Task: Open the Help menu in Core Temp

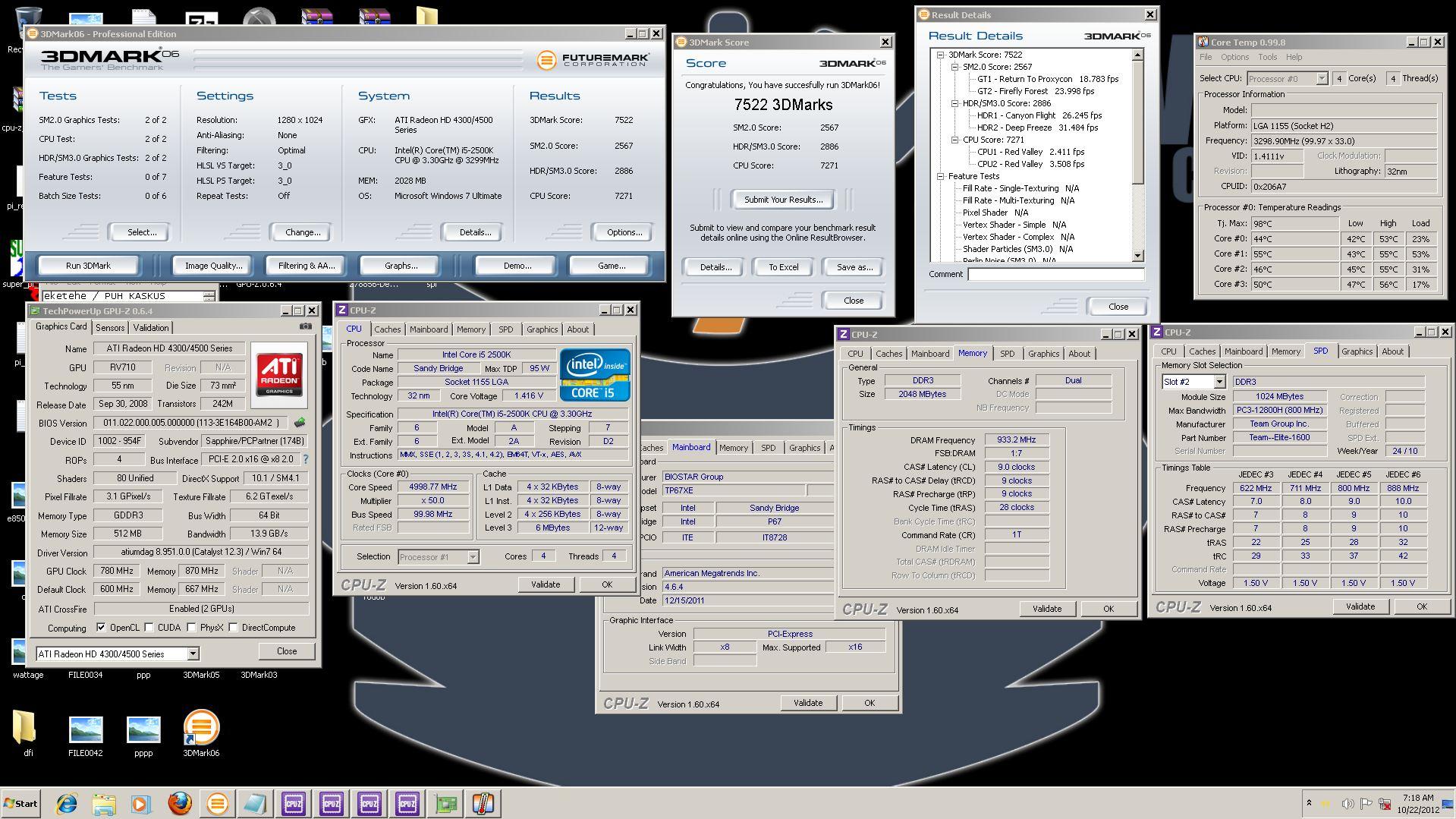Action: coord(1294,57)
